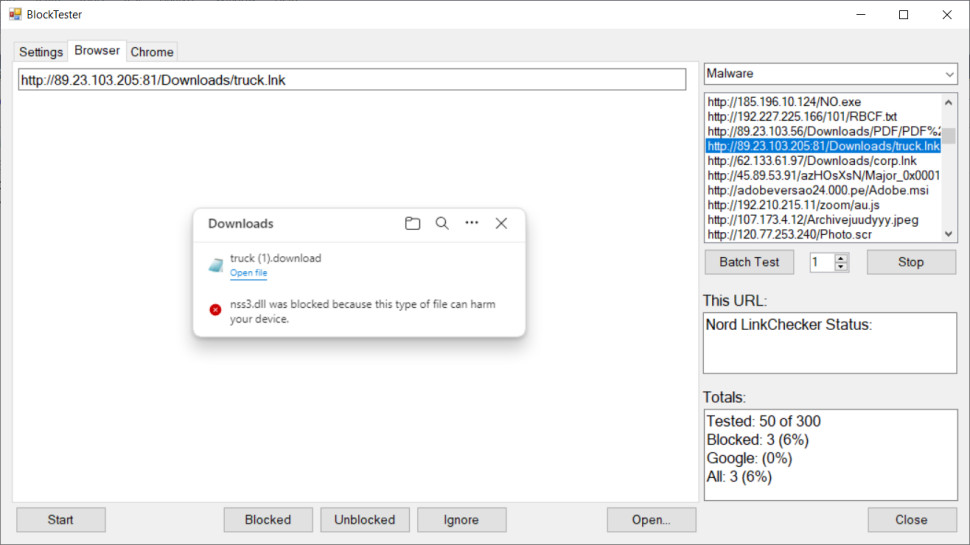Click the Tested: 50 of 300 line
970x545 pixels.
point(763,421)
